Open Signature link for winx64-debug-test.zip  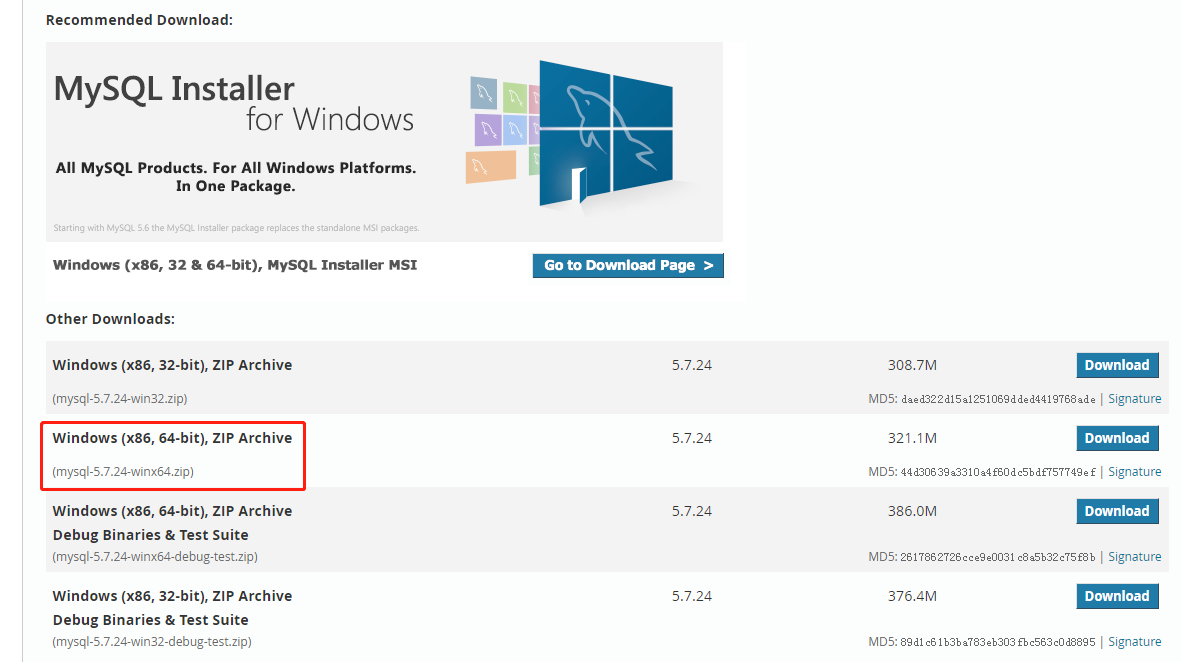1134,557
